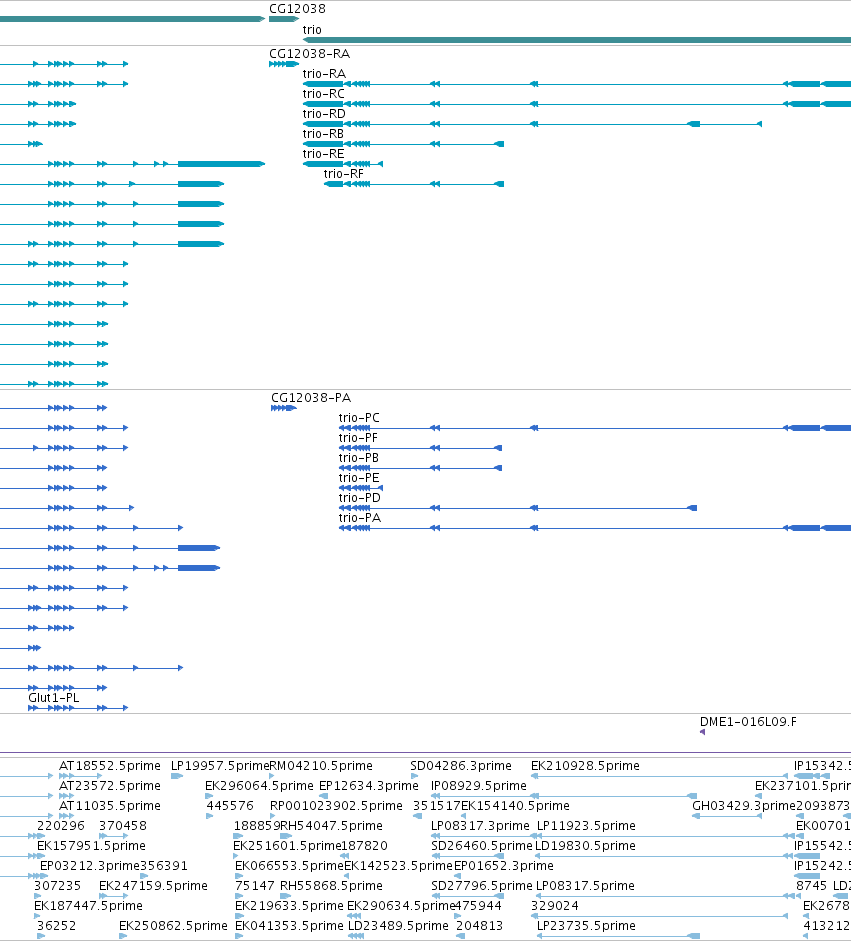Click the 356391 alignment label
The image size is (851, 941).
tap(164, 865)
